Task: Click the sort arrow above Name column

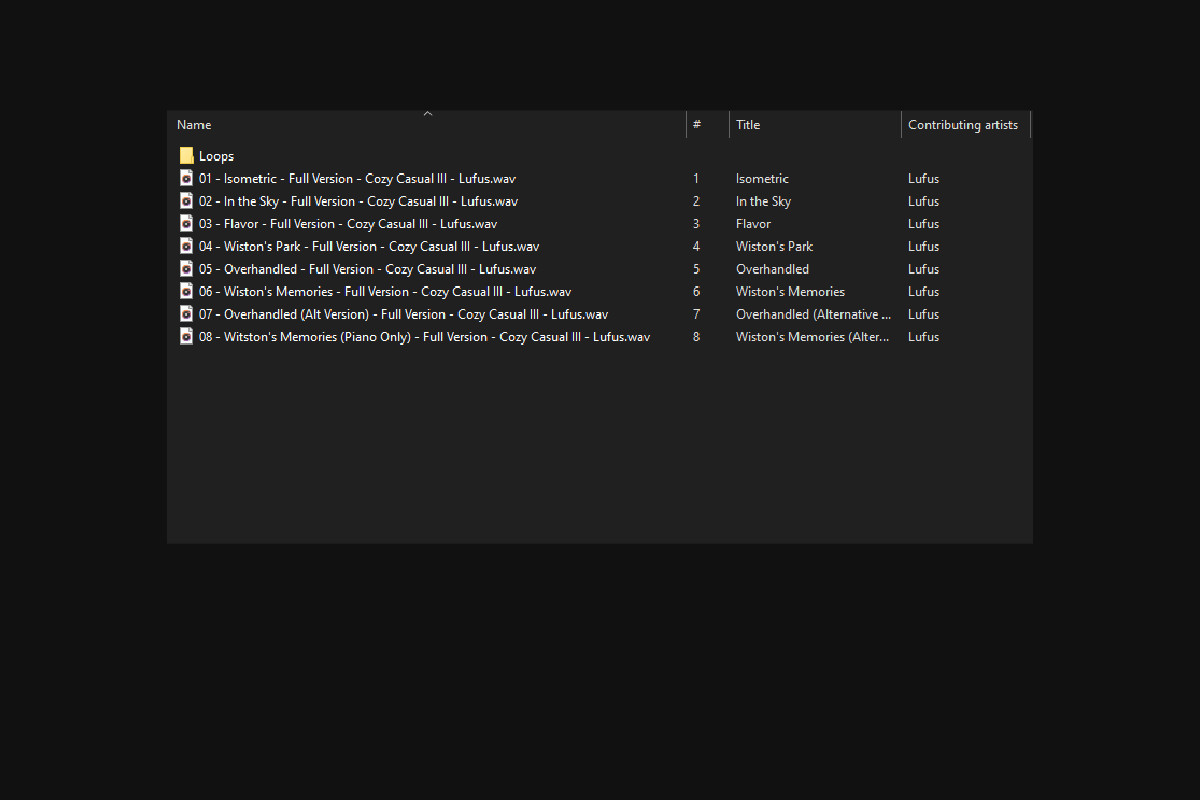Action: (x=428, y=114)
